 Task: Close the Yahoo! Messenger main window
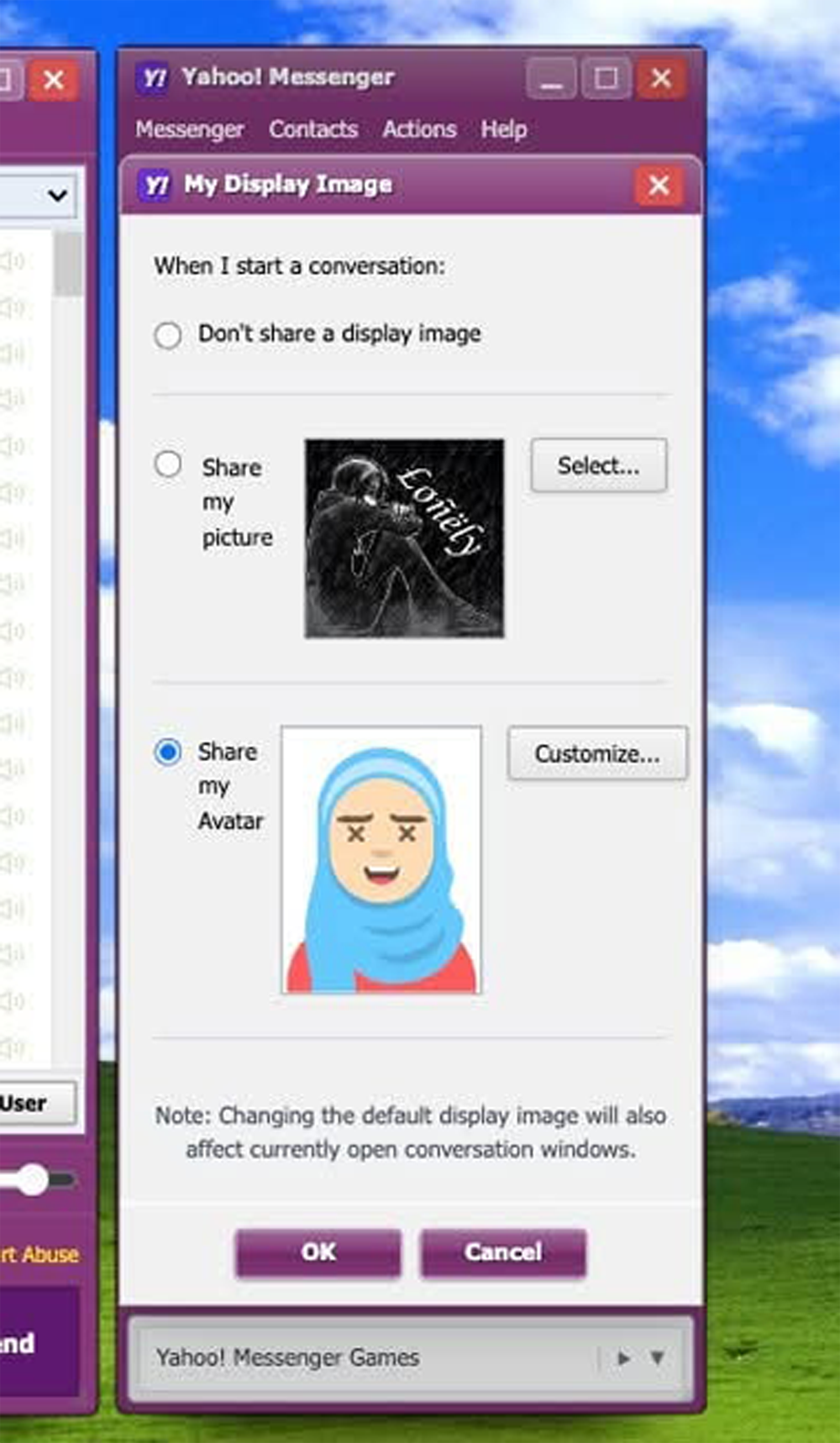click(x=661, y=79)
